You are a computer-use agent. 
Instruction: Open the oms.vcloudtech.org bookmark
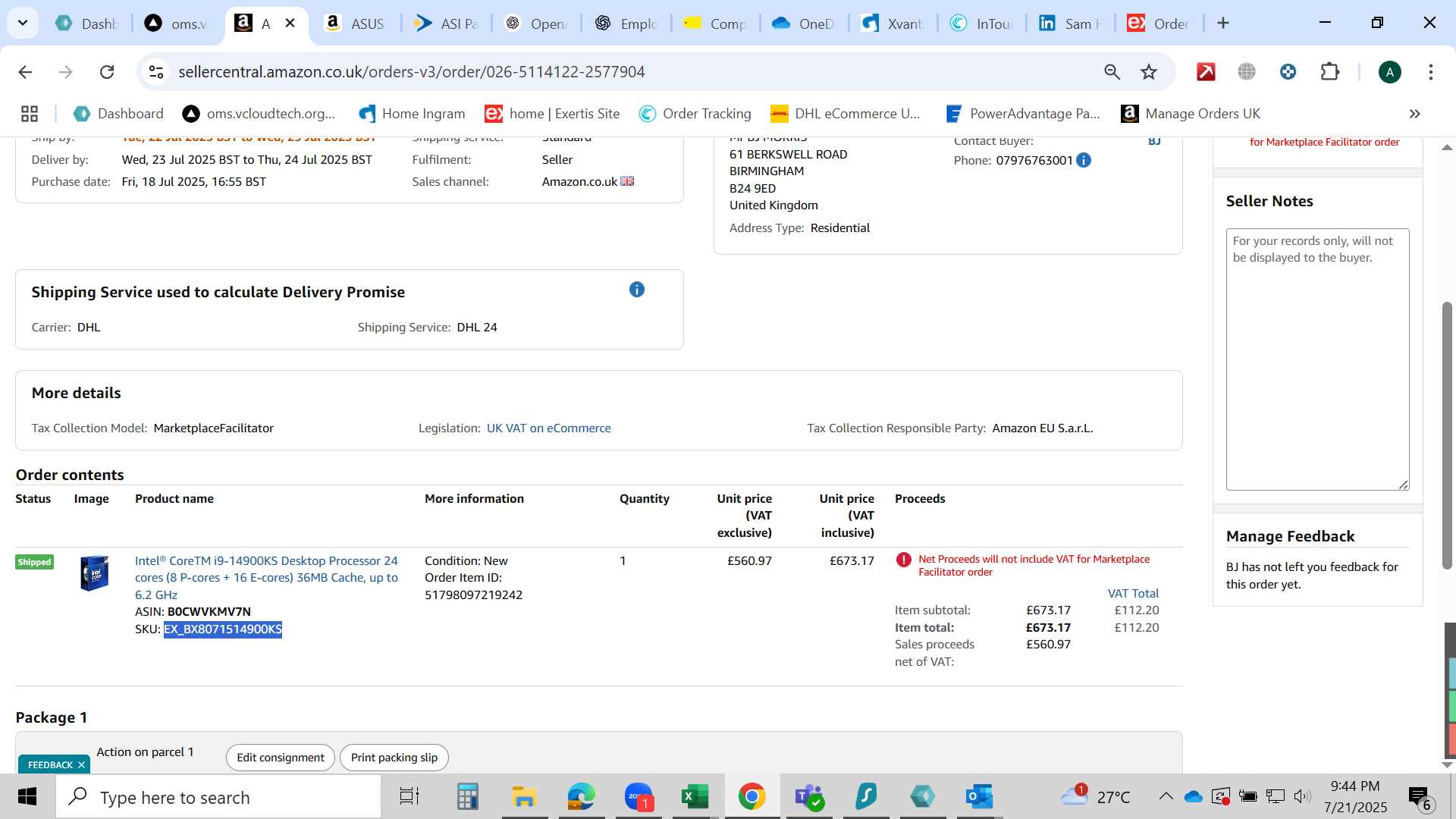click(259, 114)
